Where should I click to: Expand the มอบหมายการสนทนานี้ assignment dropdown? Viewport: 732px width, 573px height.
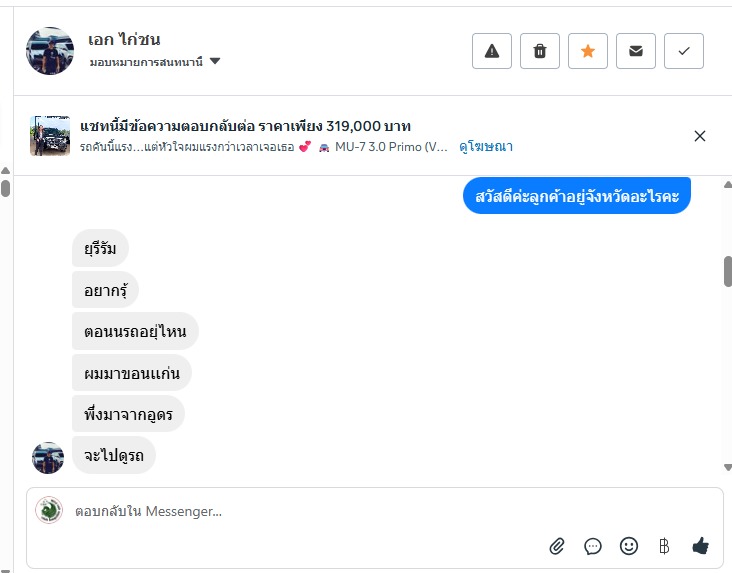coord(215,62)
